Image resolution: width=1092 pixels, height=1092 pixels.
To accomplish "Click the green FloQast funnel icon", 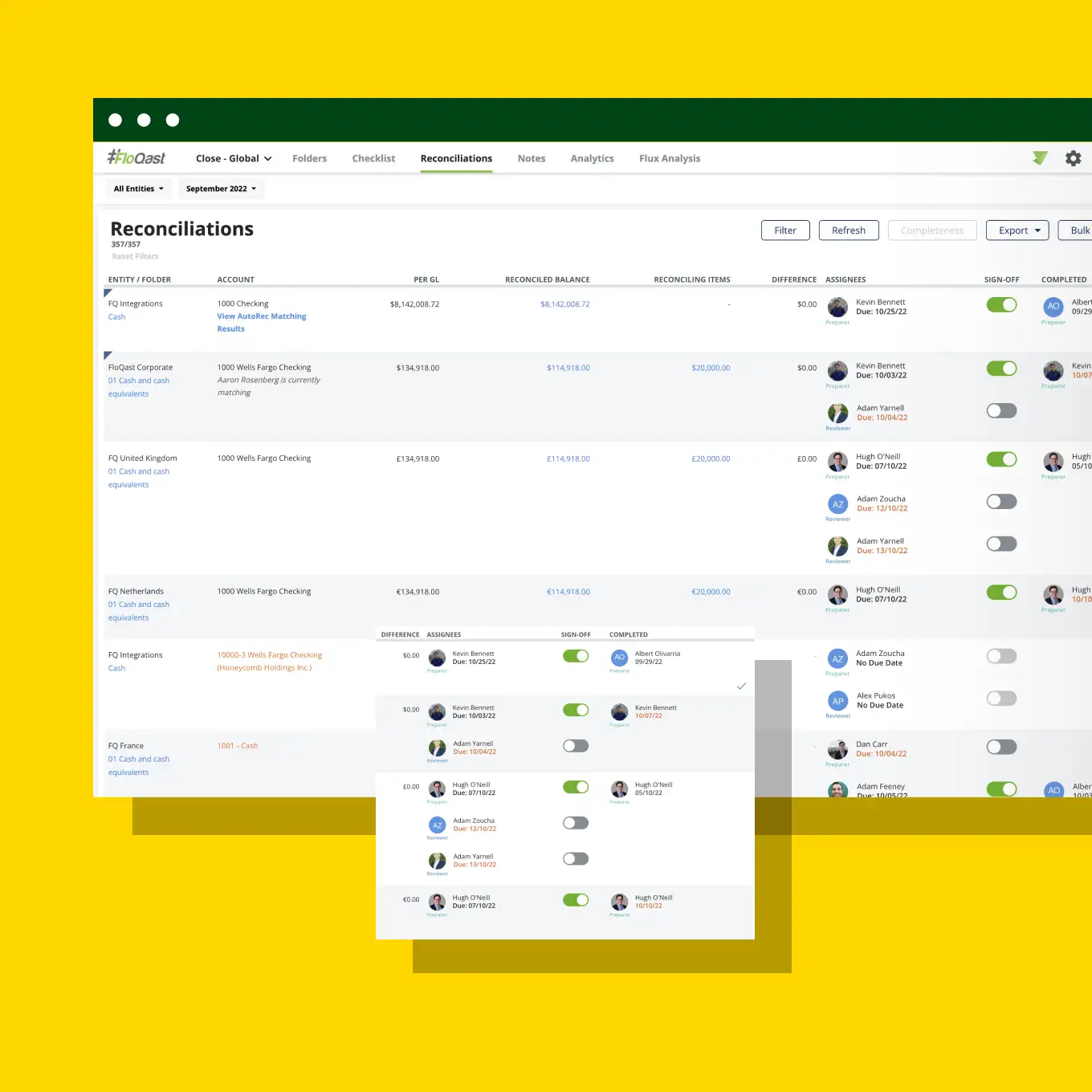I will (1040, 158).
